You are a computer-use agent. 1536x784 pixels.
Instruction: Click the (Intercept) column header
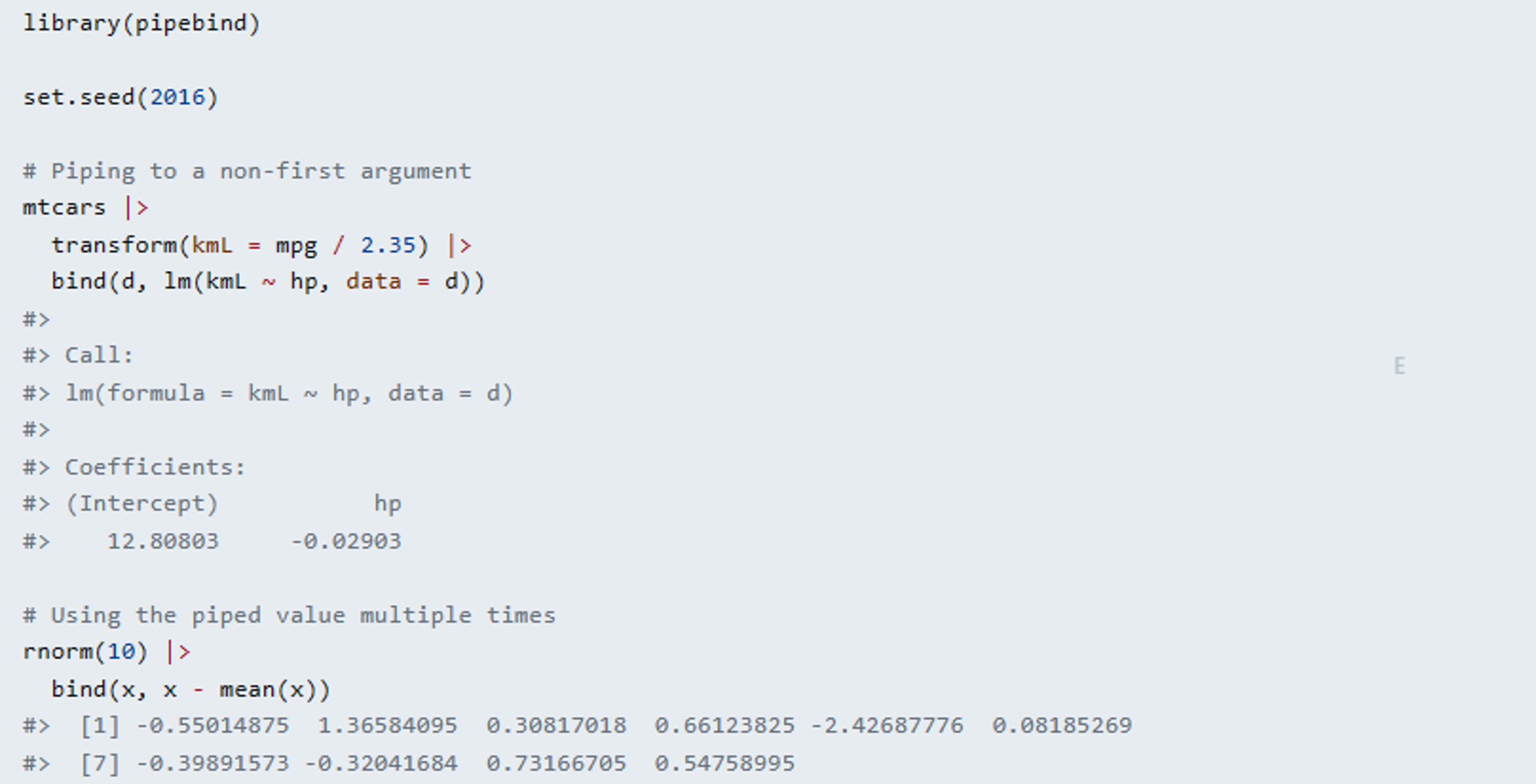142,504
